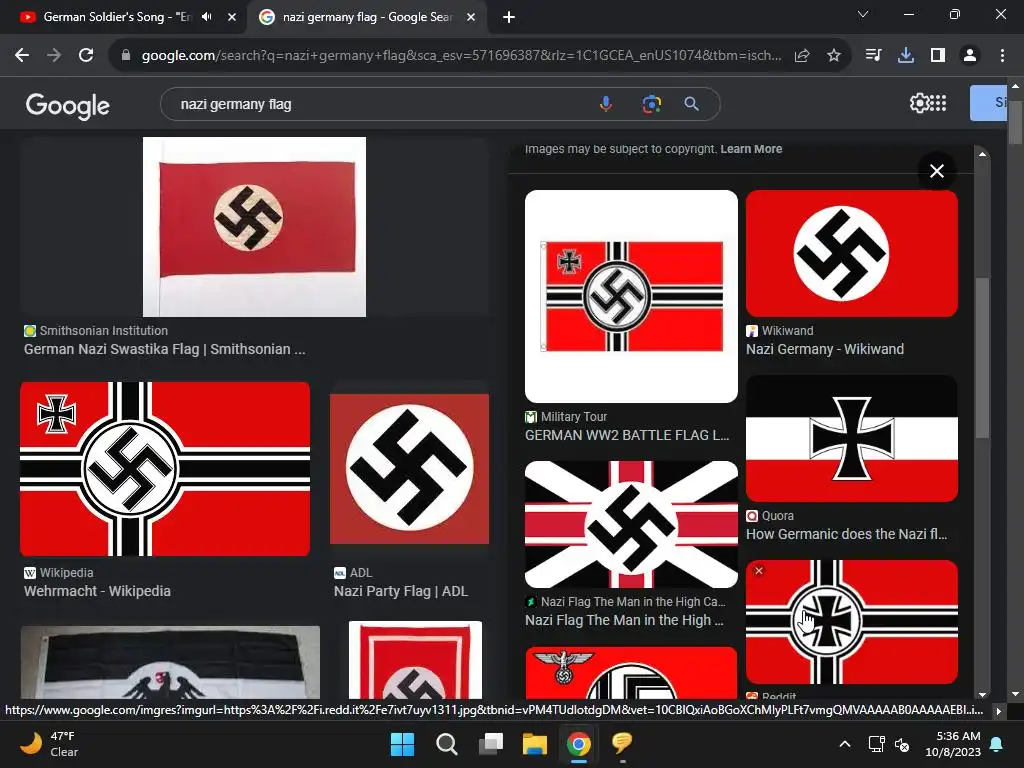The image size is (1024, 768).
Task: Open Google apps grid
Action: point(938,103)
